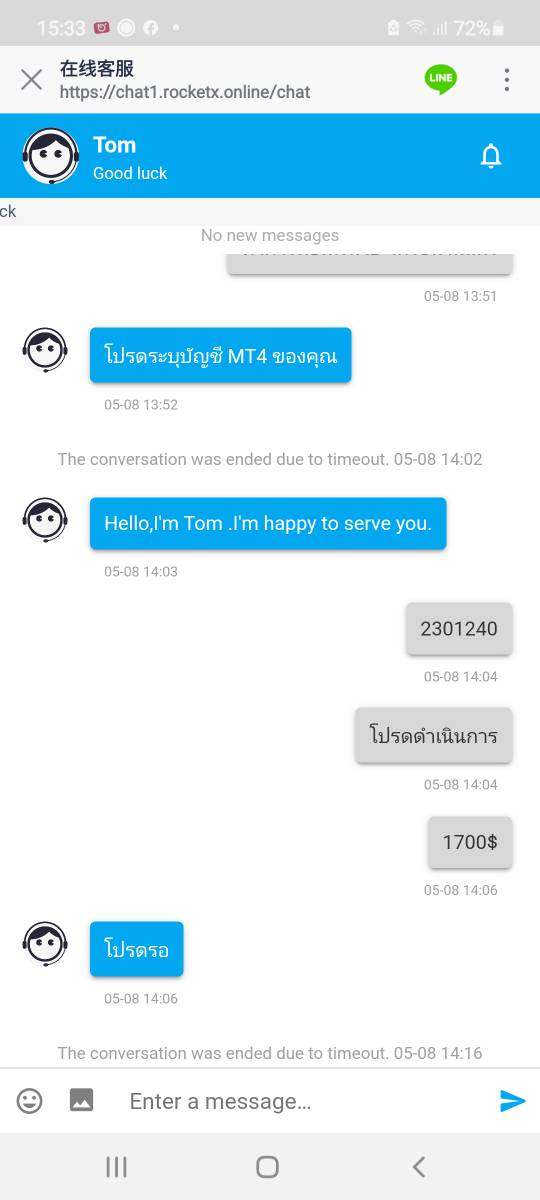Image resolution: width=540 pixels, height=1200 pixels.
Task: Tap the Hello, I'm Tom greeting bubble
Action: pyautogui.click(x=268, y=523)
